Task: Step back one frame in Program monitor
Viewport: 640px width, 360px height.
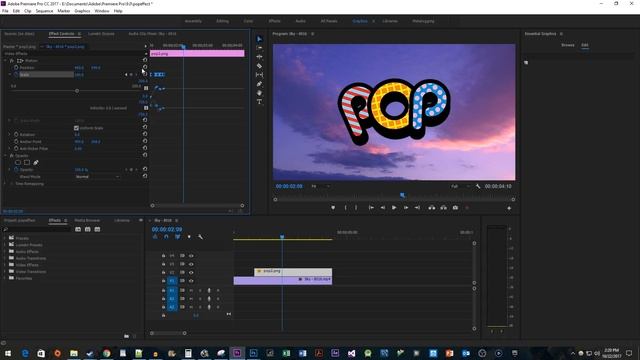Action: pyautogui.click(x=383, y=208)
